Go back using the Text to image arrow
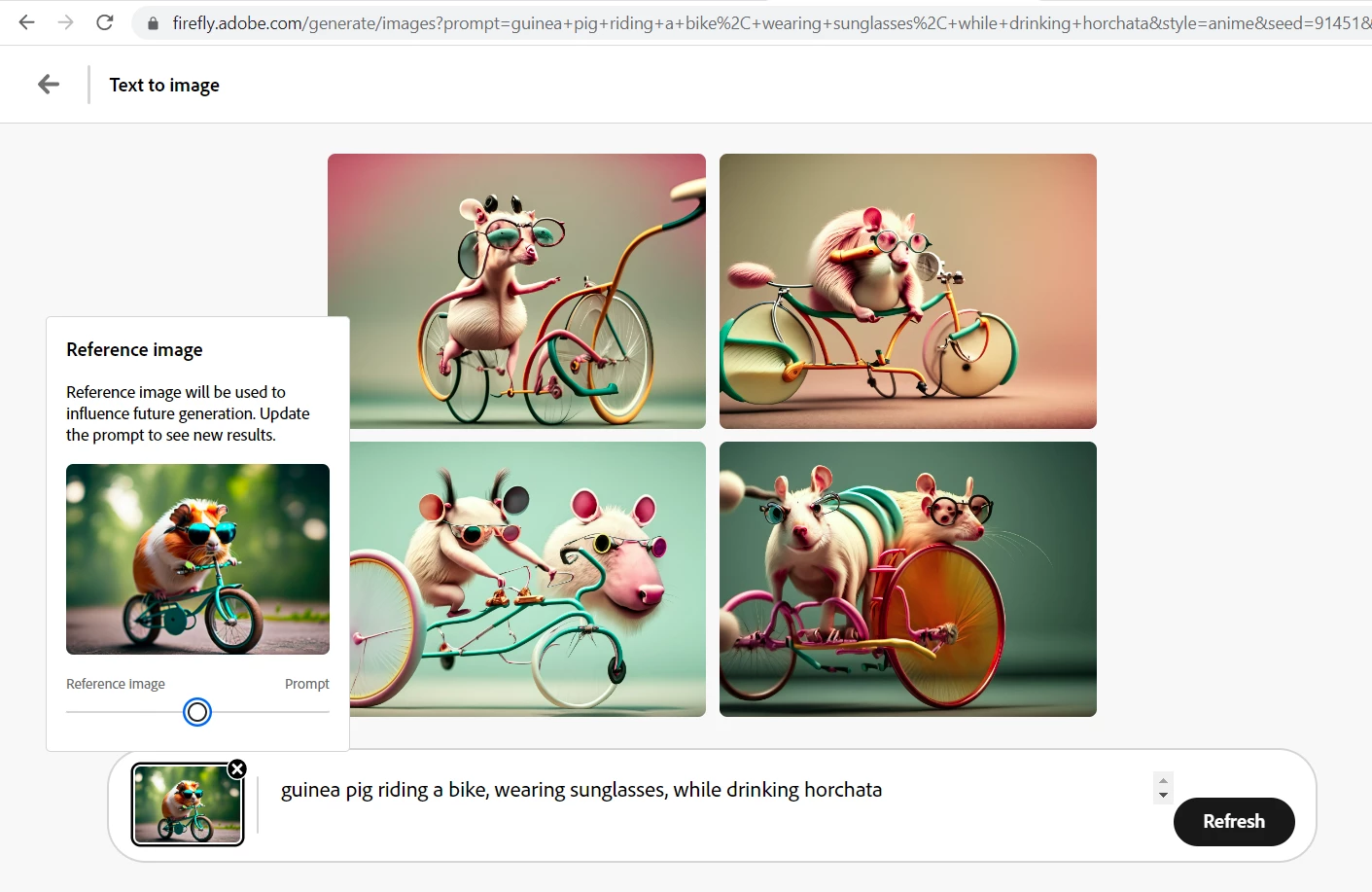 coord(49,85)
